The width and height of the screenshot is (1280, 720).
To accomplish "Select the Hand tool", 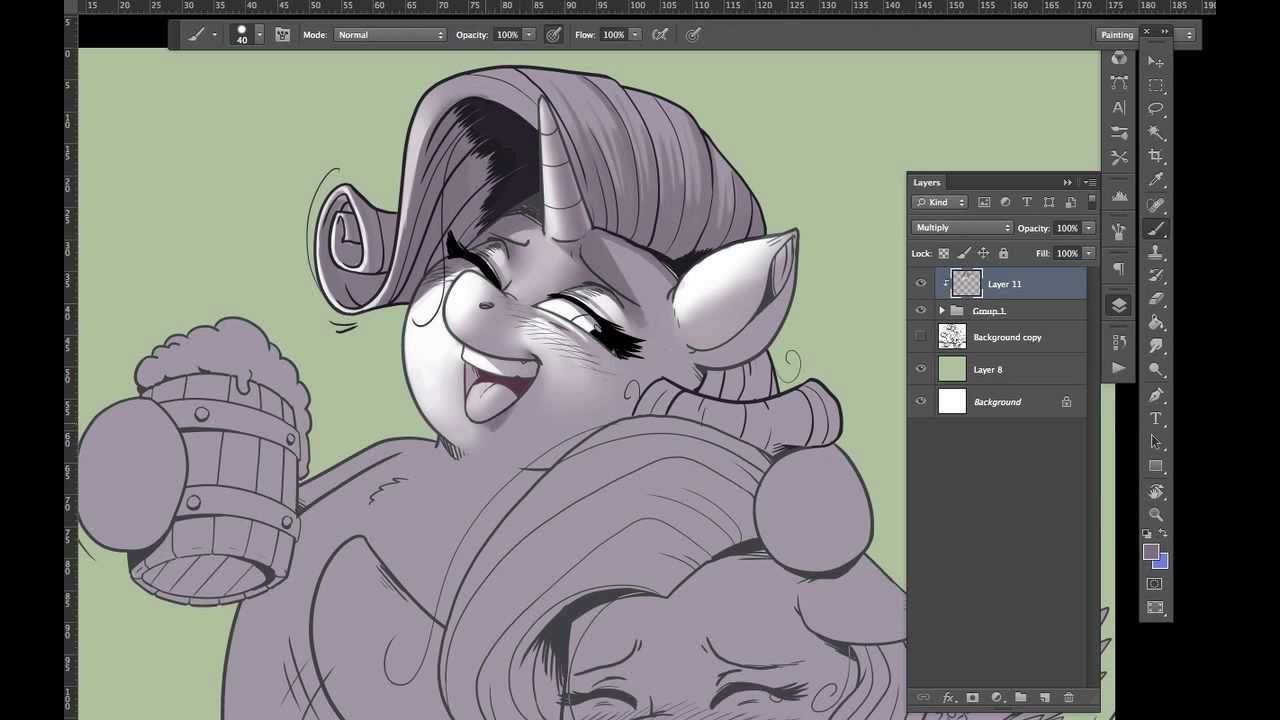I will click(1156, 491).
